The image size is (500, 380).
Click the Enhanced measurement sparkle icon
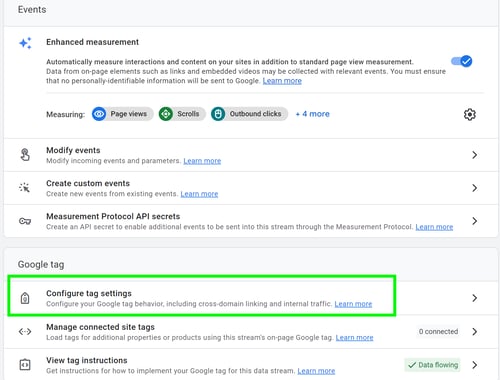pyautogui.click(x=25, y=43)
